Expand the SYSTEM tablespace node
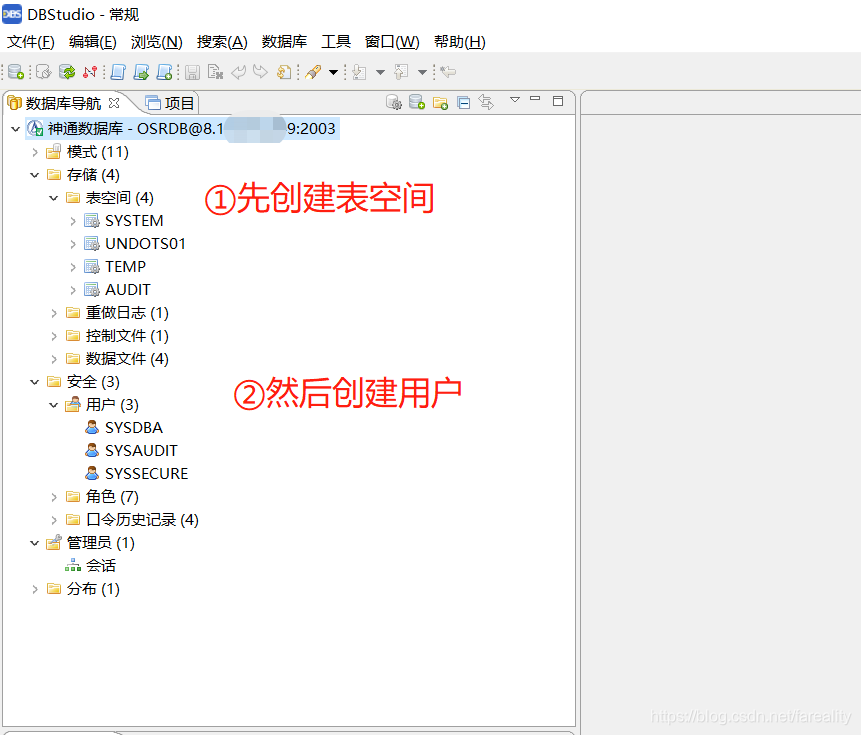The height and width of the screenshot is (735, 861). tap(73, 221)
